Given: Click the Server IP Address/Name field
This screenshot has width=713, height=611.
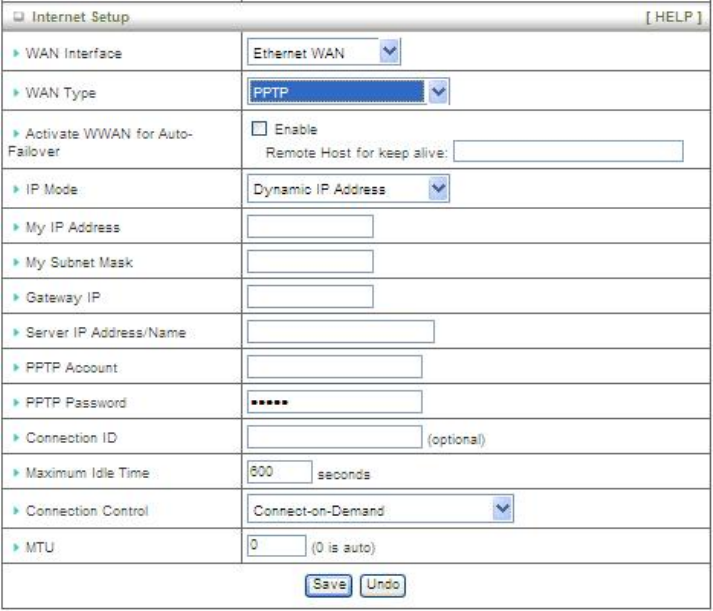Looking at the screenshot, I should coord(340,331).
